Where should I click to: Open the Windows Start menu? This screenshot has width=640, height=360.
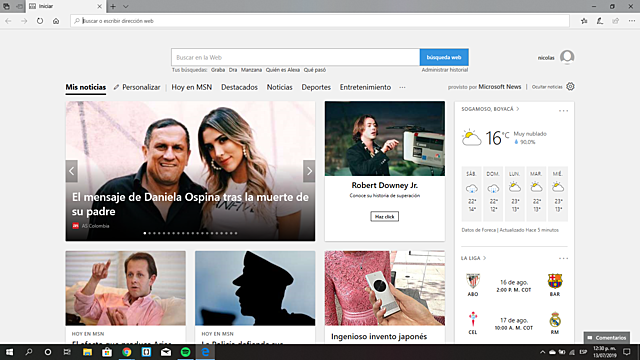tap(9, 352)
